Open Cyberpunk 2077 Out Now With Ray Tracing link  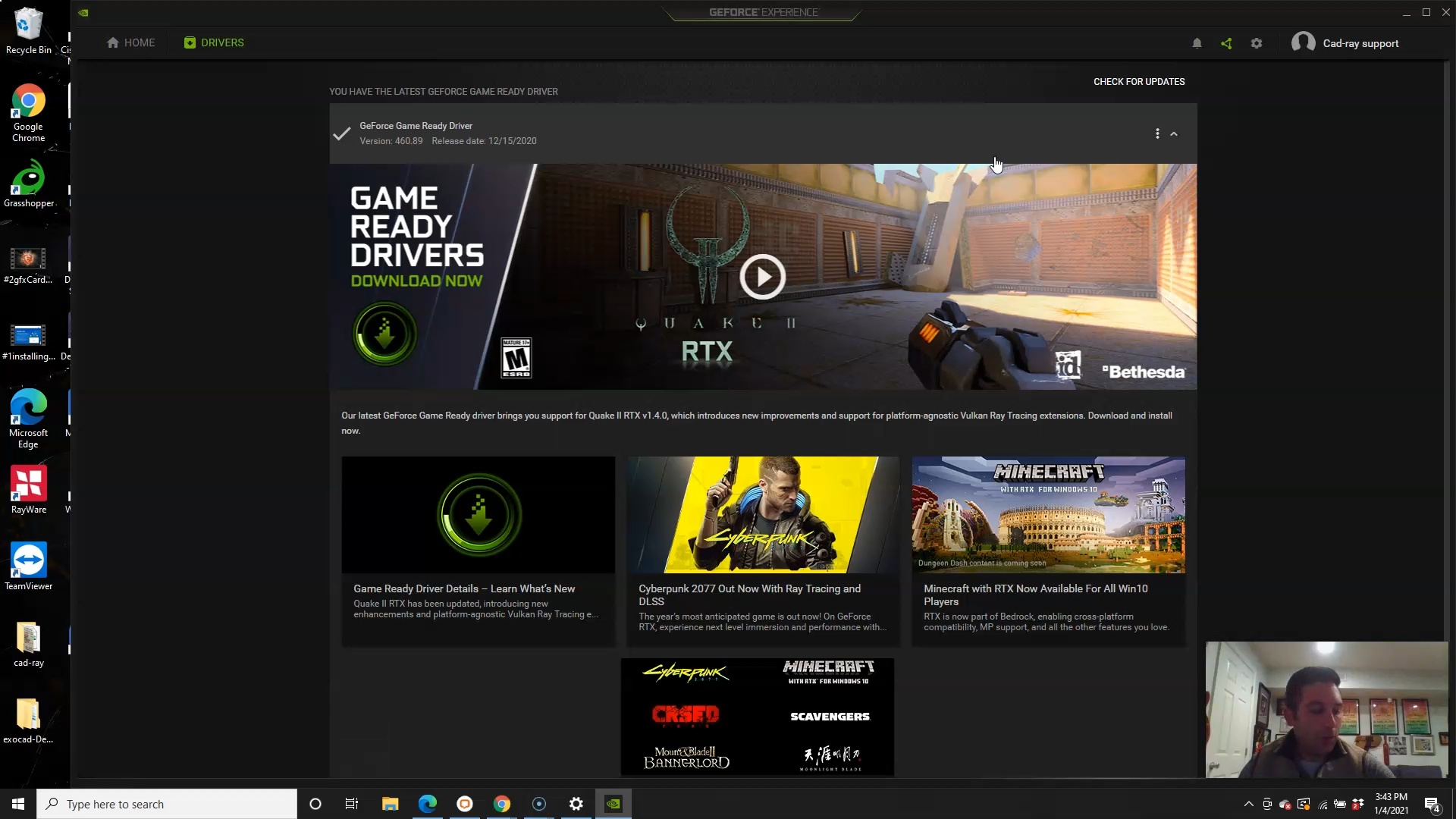[x=749, y=595]
